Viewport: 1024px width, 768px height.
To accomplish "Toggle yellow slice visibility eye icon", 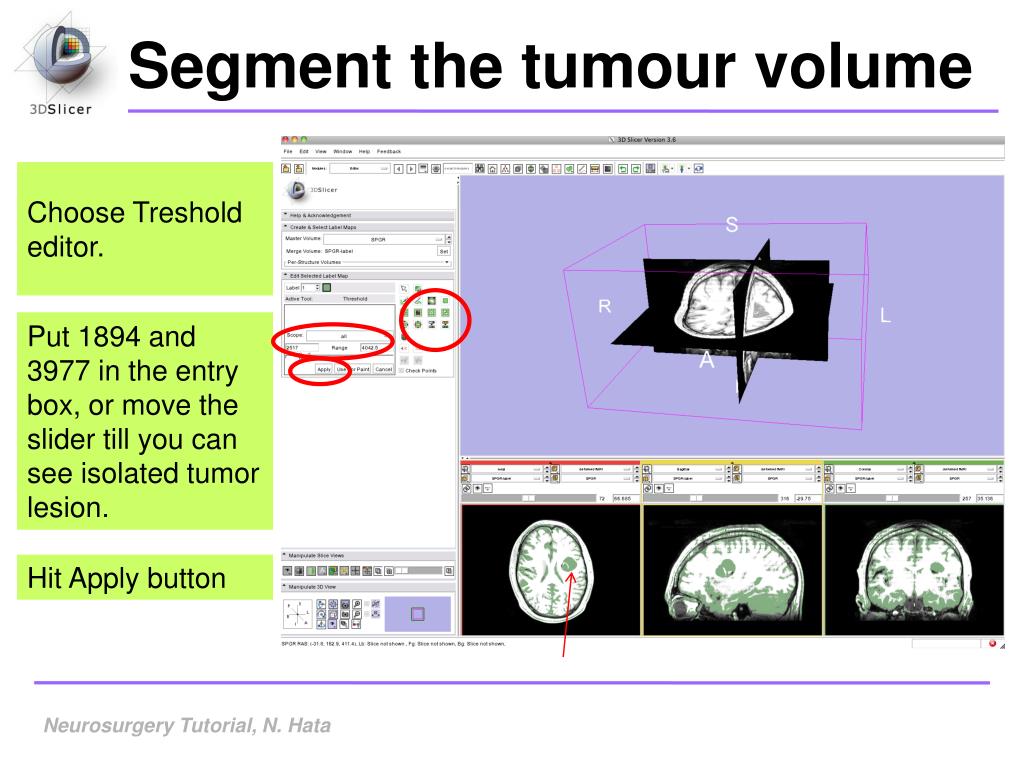I will 658,489.
